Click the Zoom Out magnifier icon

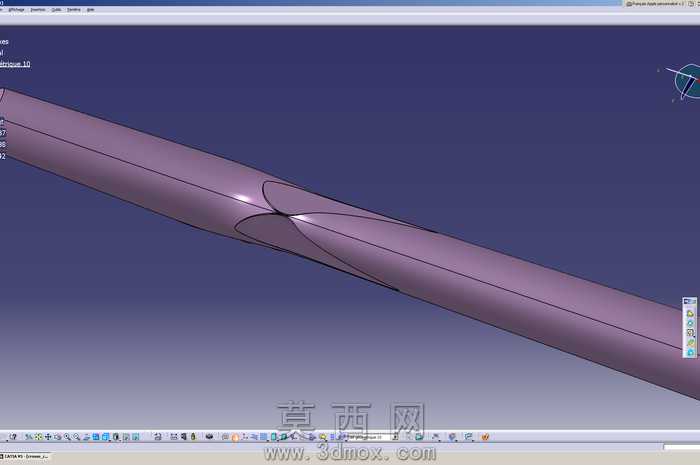click(76, 437)
